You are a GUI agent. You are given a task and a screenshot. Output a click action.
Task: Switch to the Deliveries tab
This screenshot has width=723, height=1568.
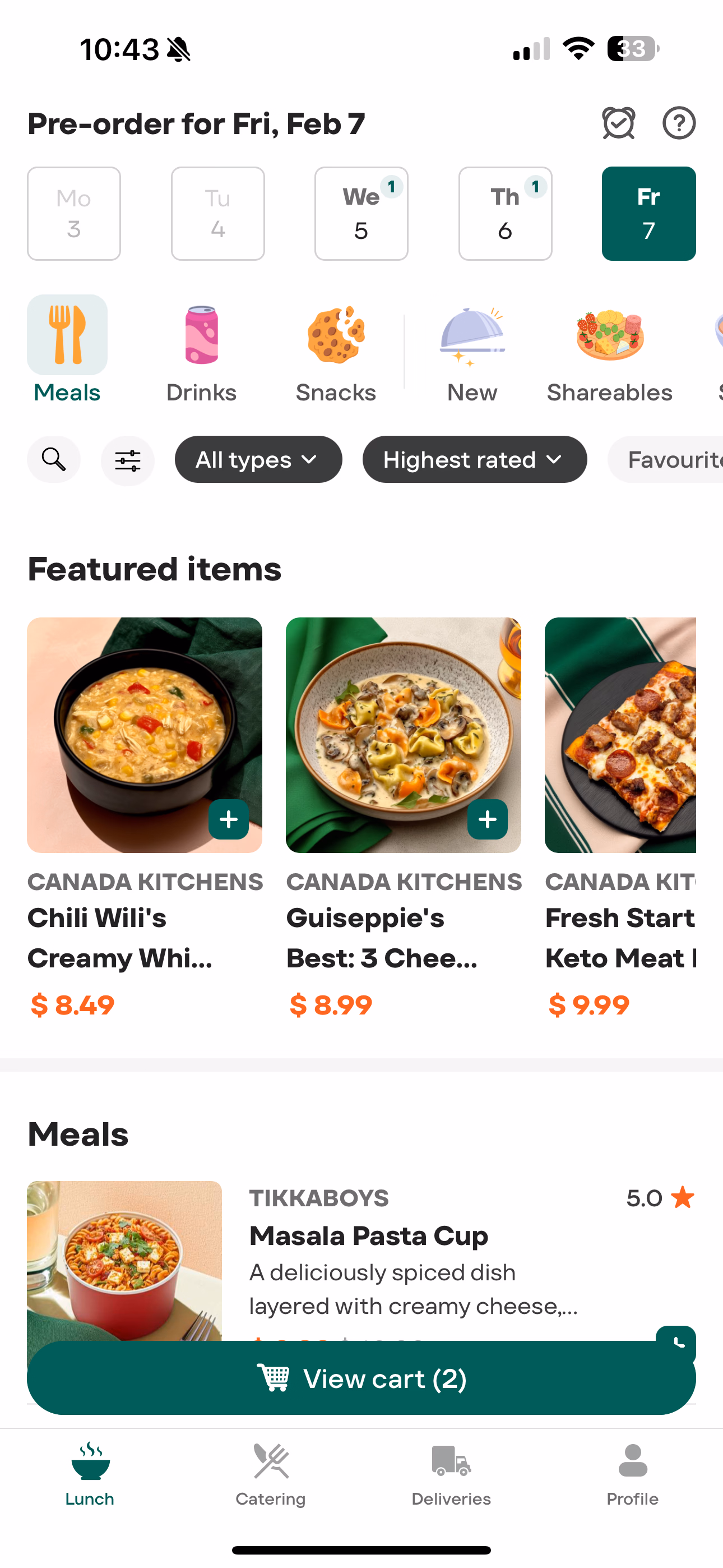[x=451, y=1473]
